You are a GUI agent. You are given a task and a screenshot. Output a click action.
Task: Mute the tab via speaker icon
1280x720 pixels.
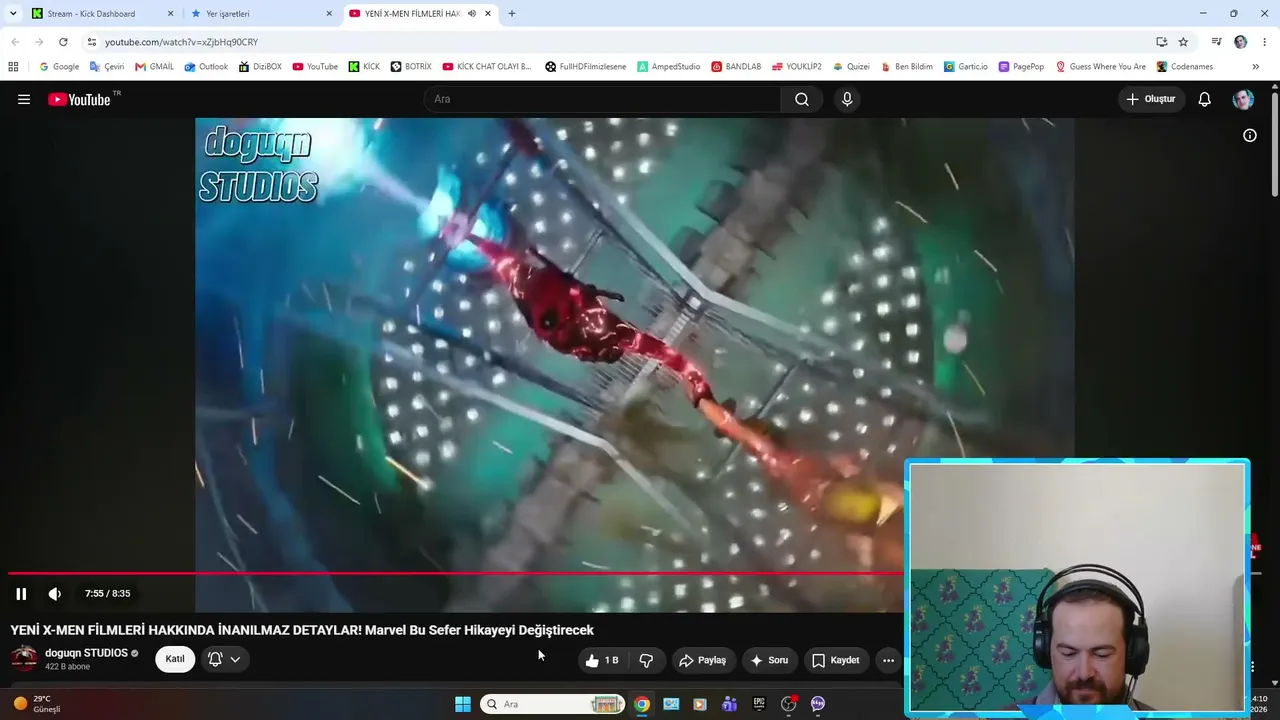coord(472,14)
